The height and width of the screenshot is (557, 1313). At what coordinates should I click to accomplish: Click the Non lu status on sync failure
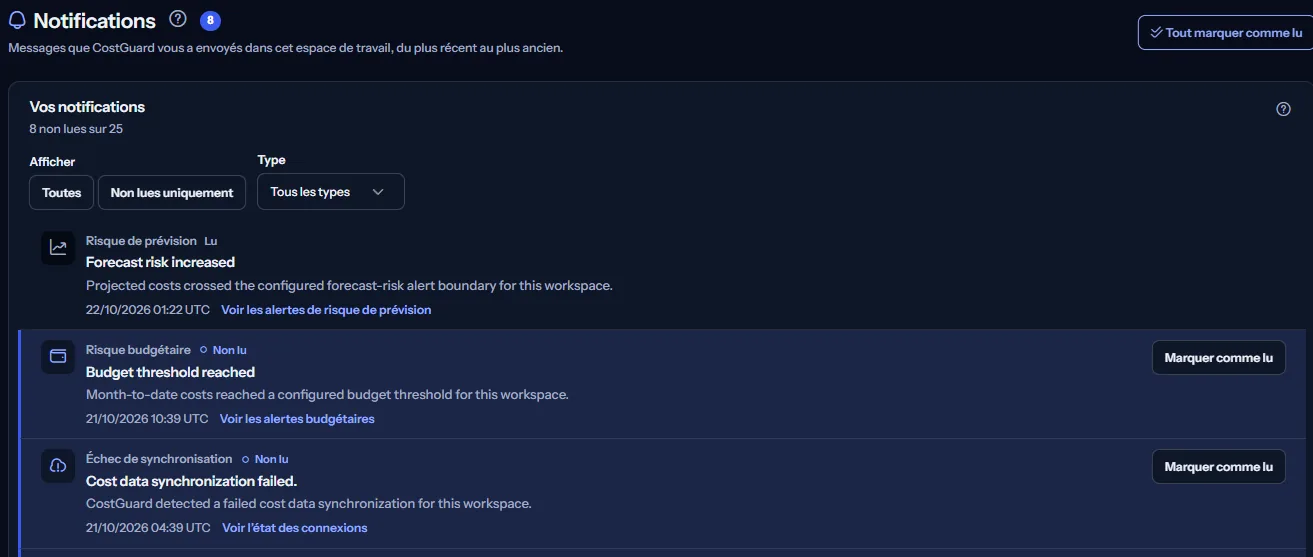(265, 459)
